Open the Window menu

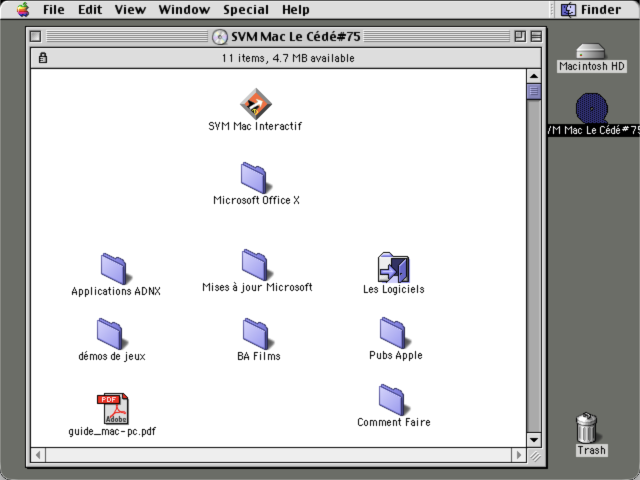click(184, 9)
